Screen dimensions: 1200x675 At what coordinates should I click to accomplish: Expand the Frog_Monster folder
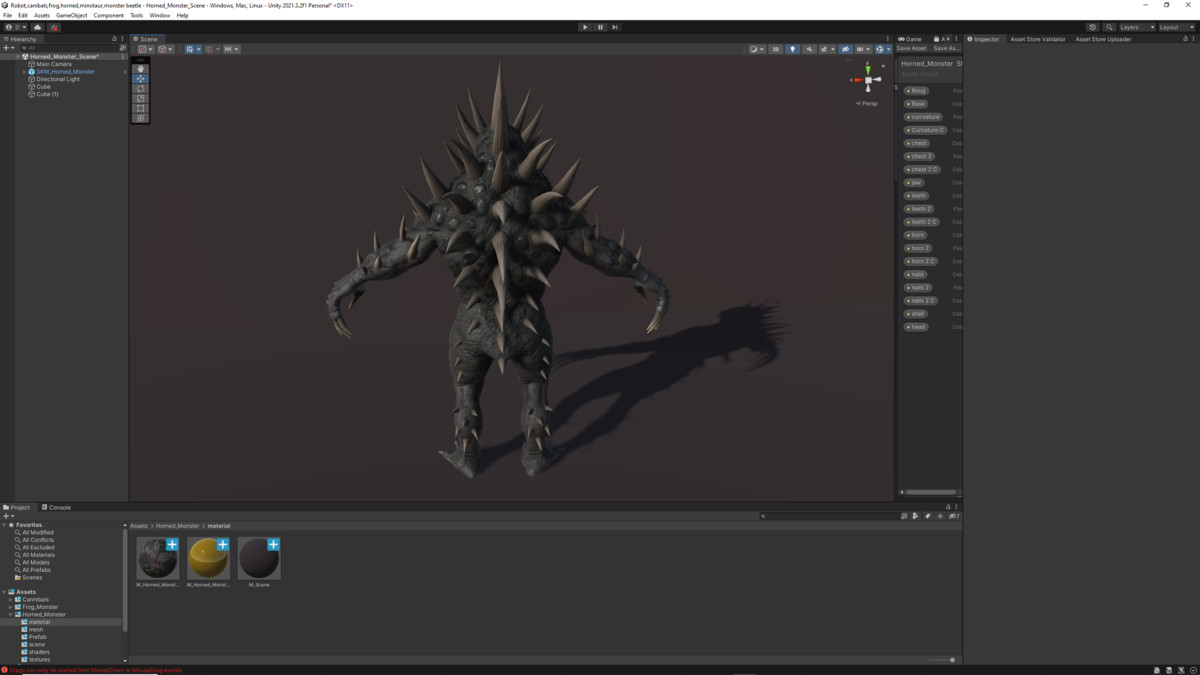(11, 607)
